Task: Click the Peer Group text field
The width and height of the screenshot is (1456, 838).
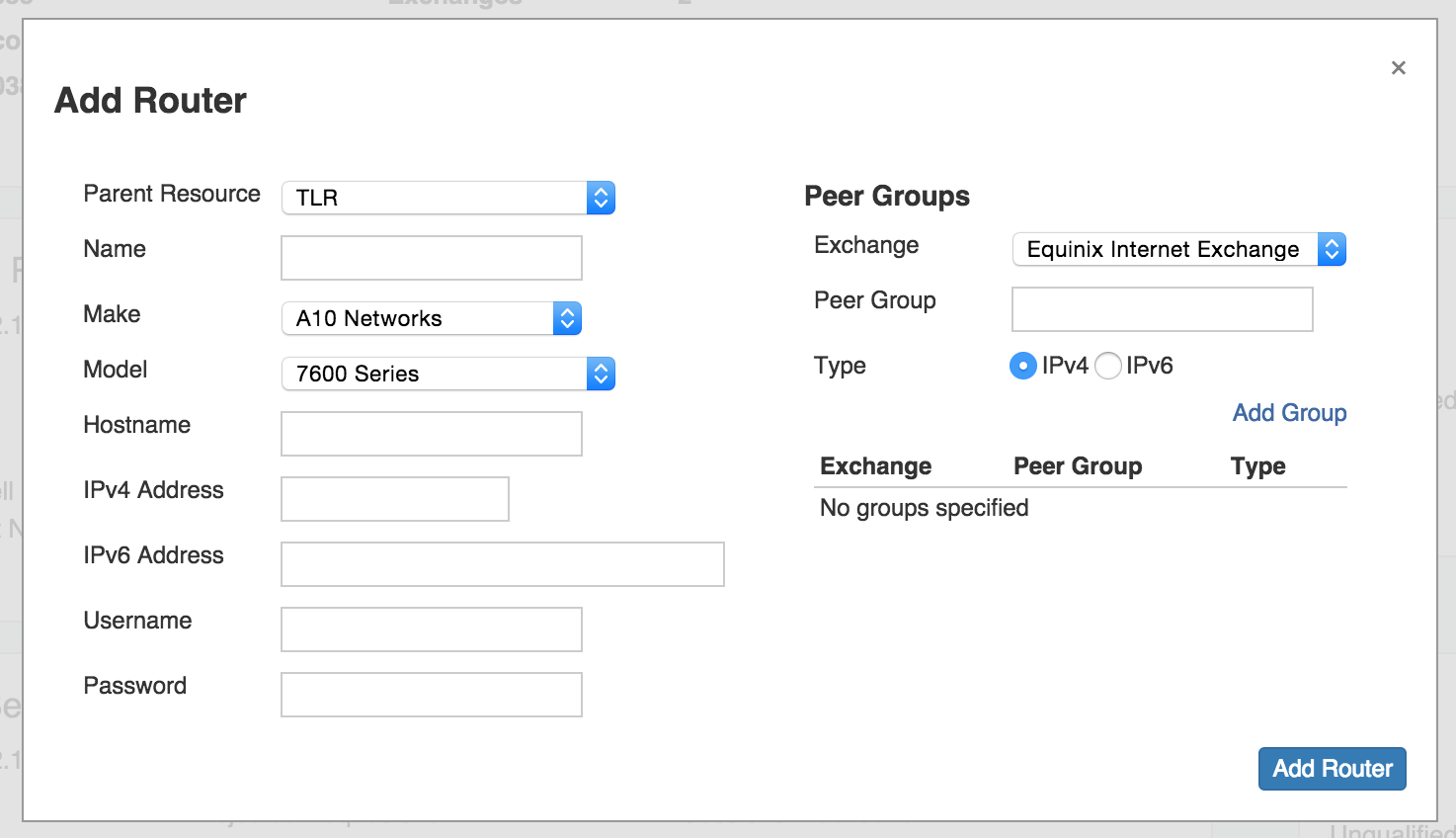Action: (1163, 309)
